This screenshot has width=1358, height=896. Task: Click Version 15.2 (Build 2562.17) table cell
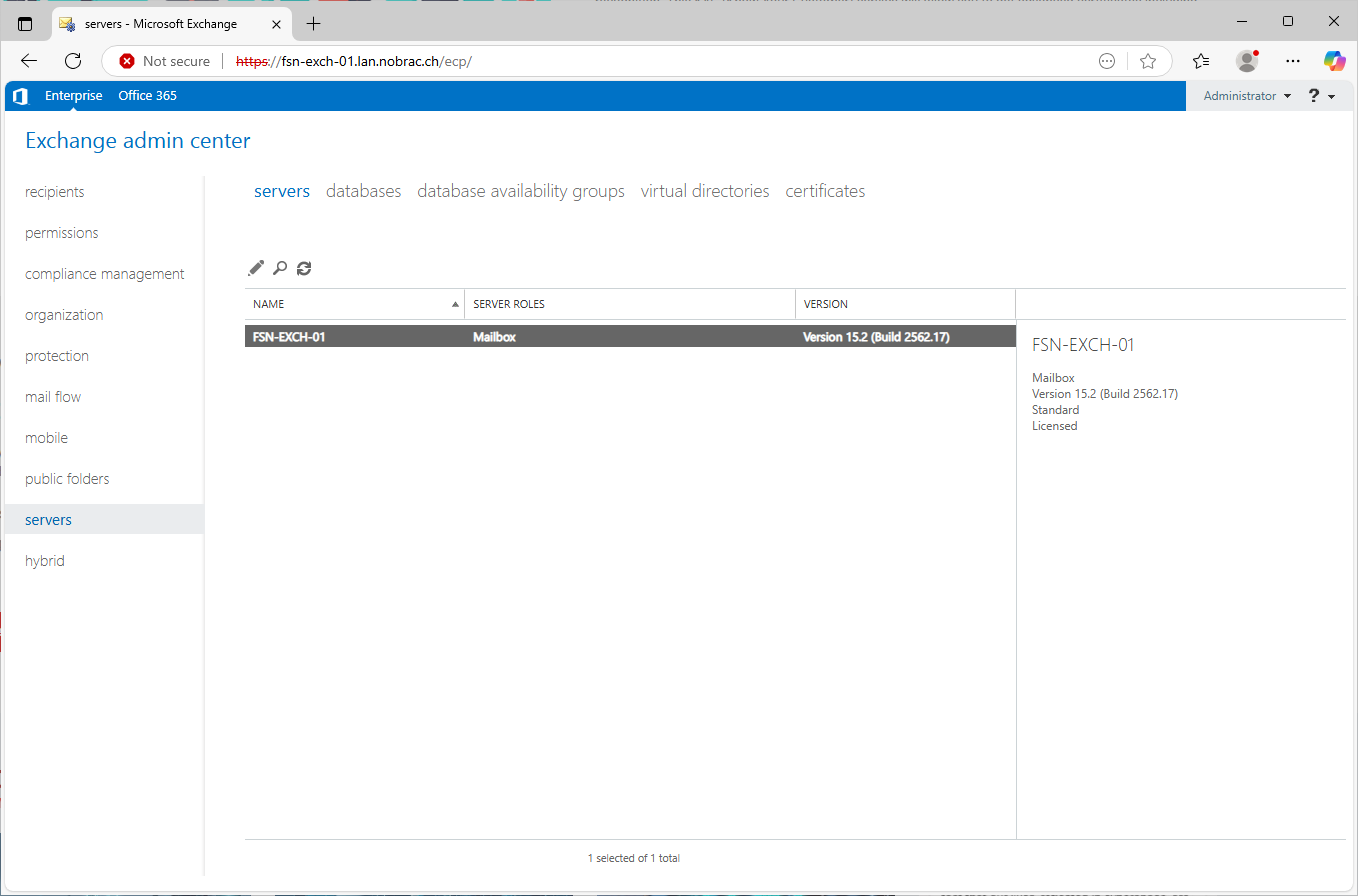876,337
